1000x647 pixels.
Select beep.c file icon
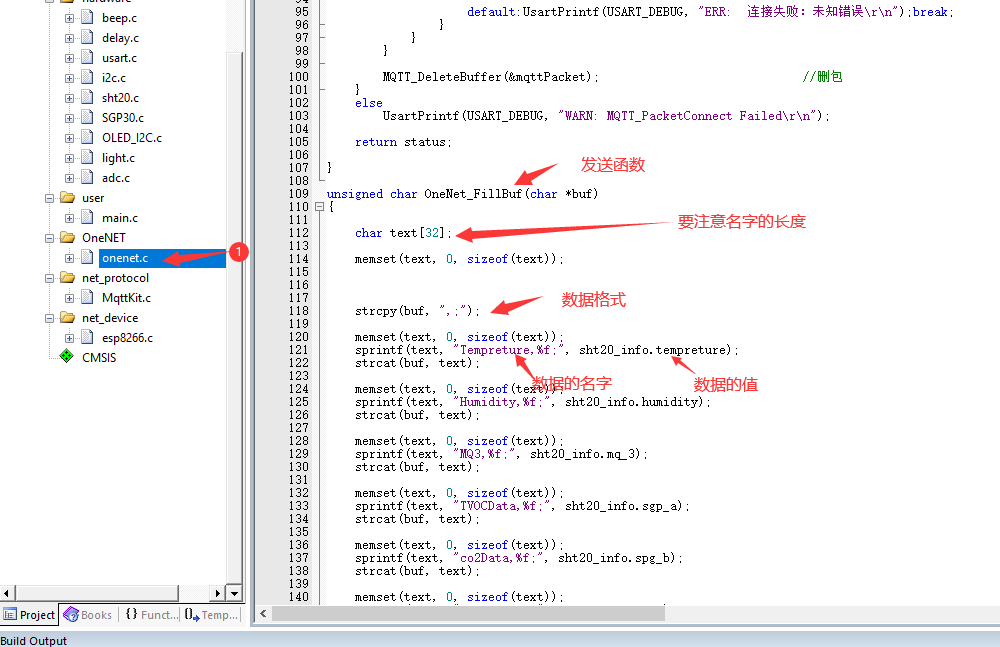point(87,18)
